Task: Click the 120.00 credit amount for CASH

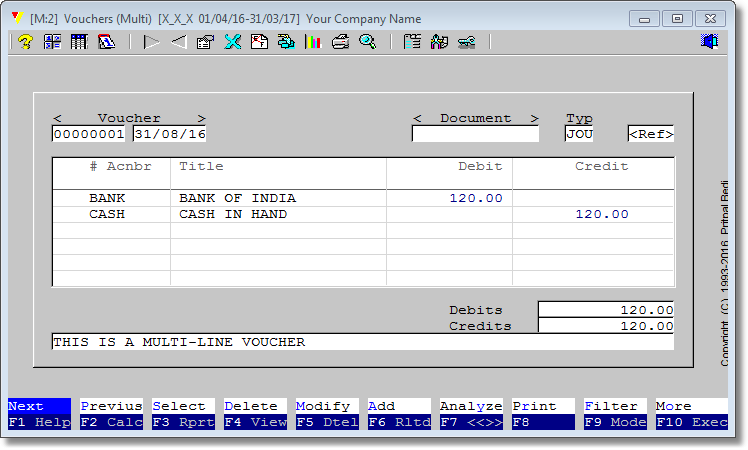Action: pos(593,214)
